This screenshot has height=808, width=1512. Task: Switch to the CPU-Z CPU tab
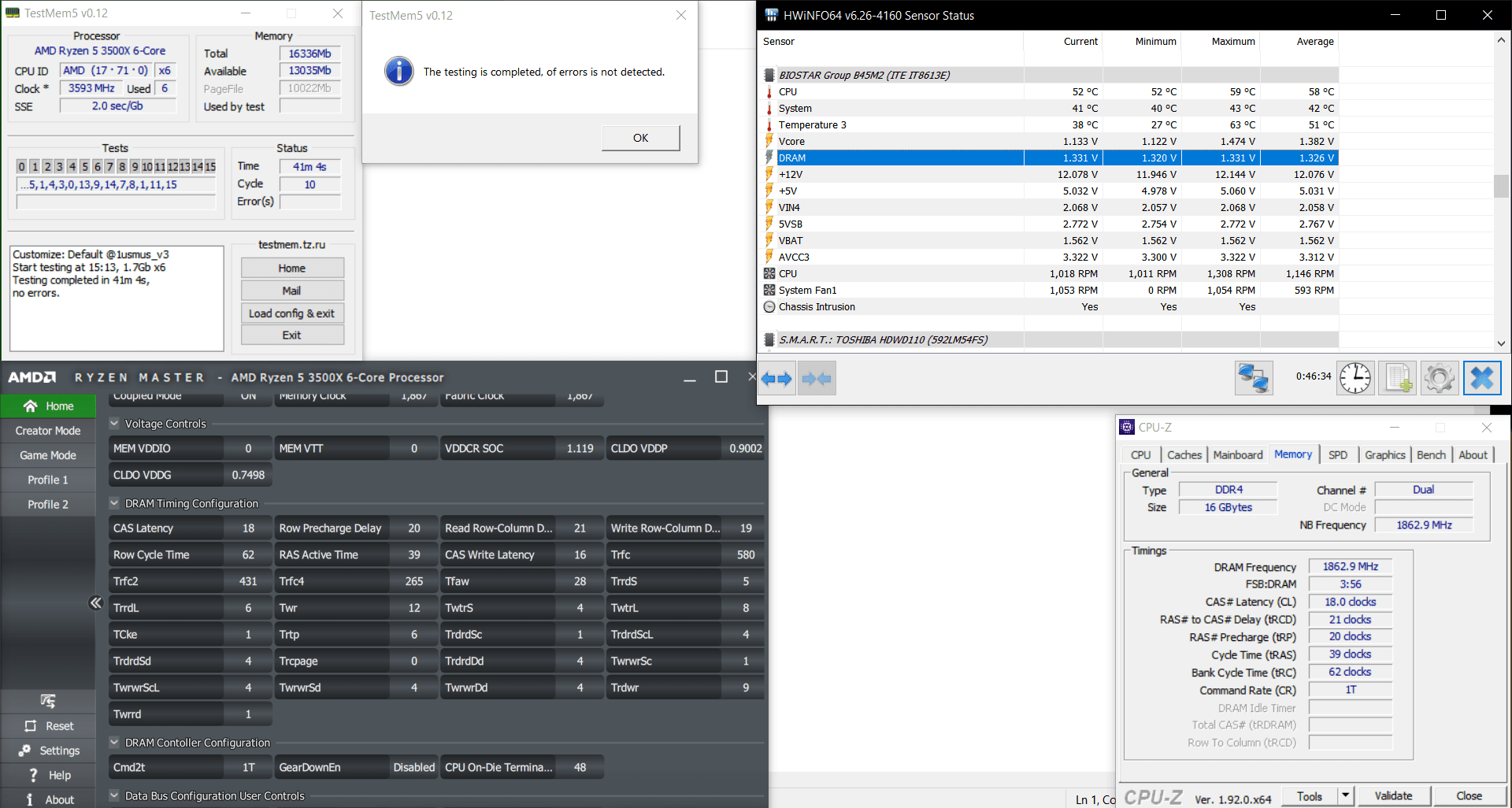pyautogui.click(x=1140, y=454)
